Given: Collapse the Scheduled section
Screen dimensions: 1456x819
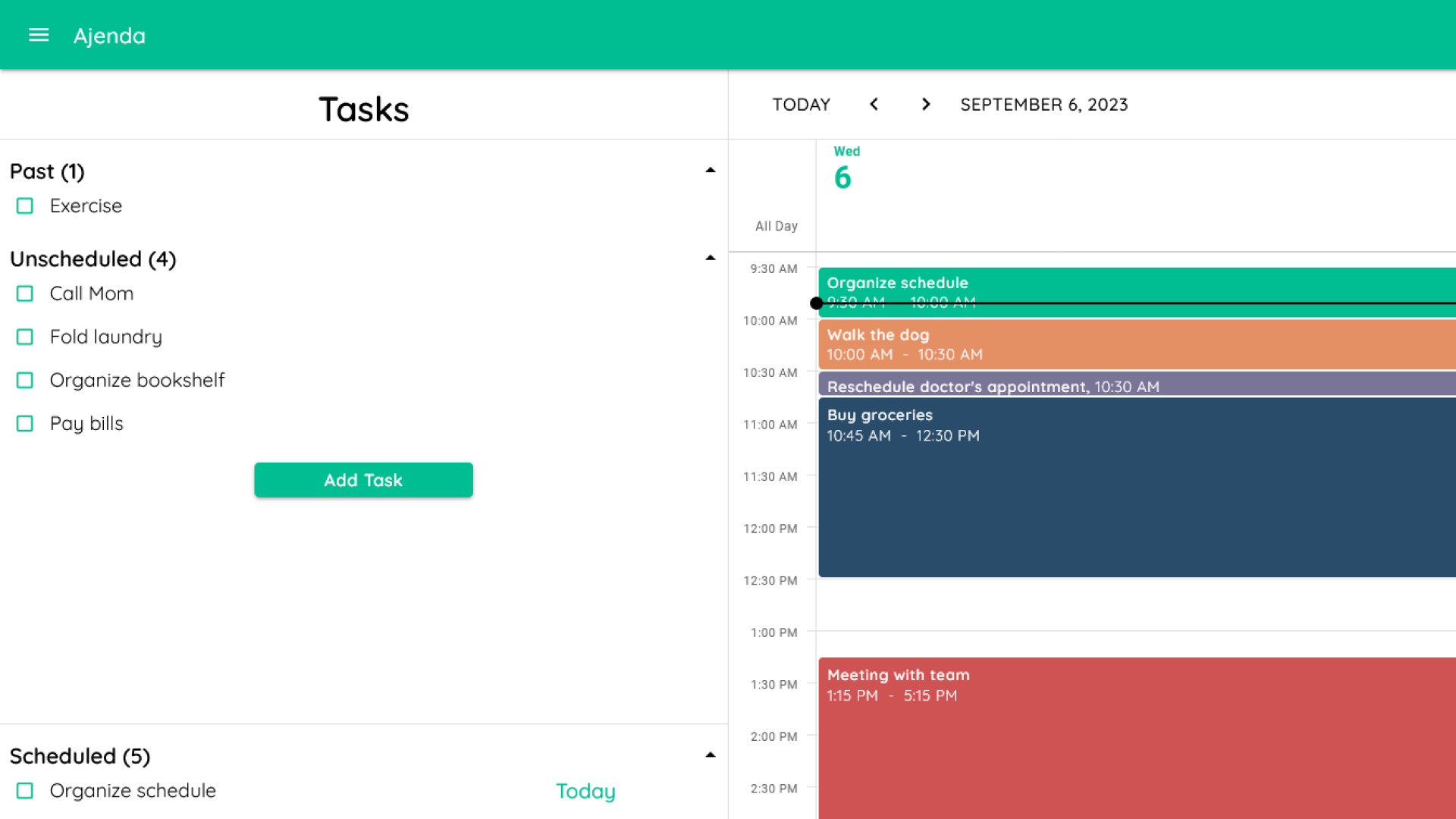Looking at the screenshot, I should tap(711, 755).
